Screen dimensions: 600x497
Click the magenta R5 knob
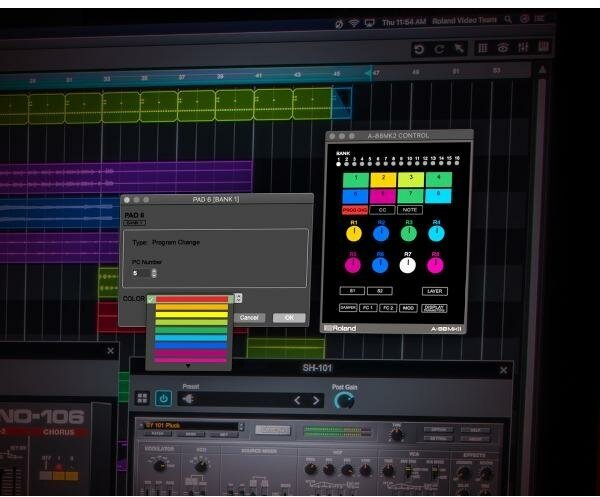353,266
